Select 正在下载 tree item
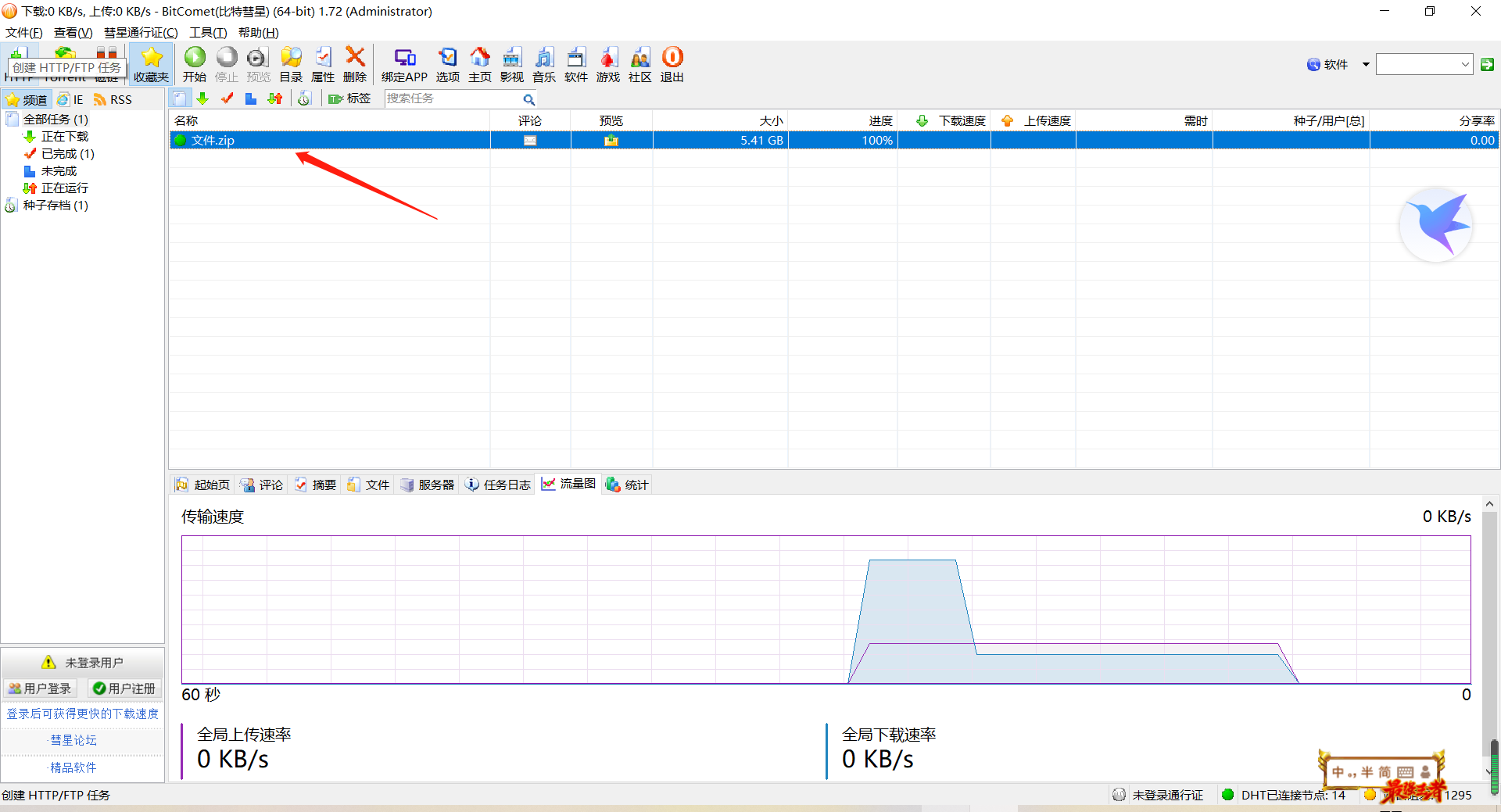The height and width of the screenshot is (812, 1501). coord(65,136)
